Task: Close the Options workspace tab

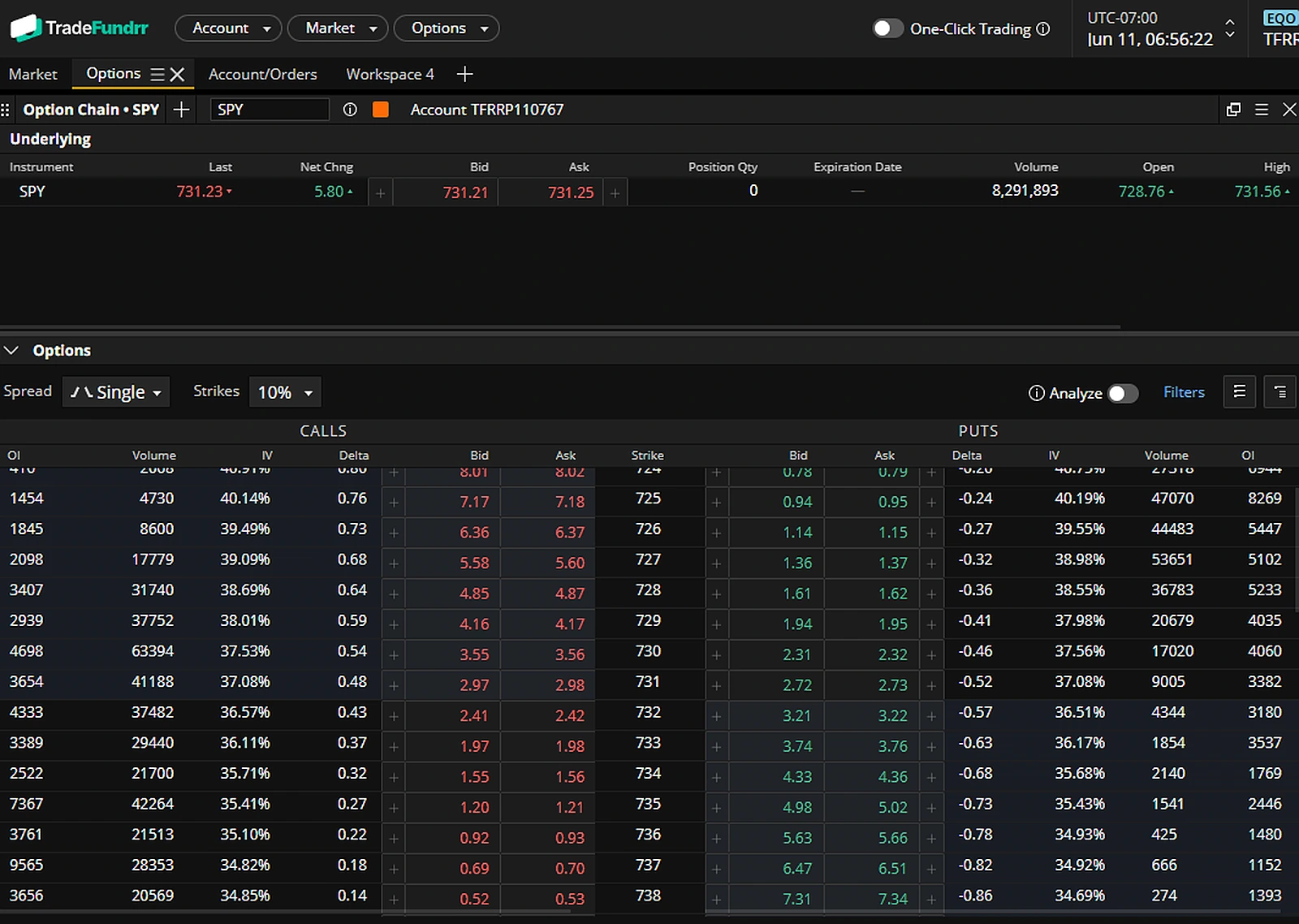Action: [177, 74]
